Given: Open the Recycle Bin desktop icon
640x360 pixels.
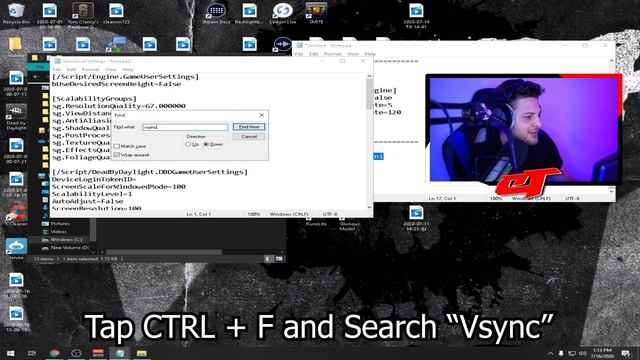Looking at the screenshot, I should tap(16, 13).
